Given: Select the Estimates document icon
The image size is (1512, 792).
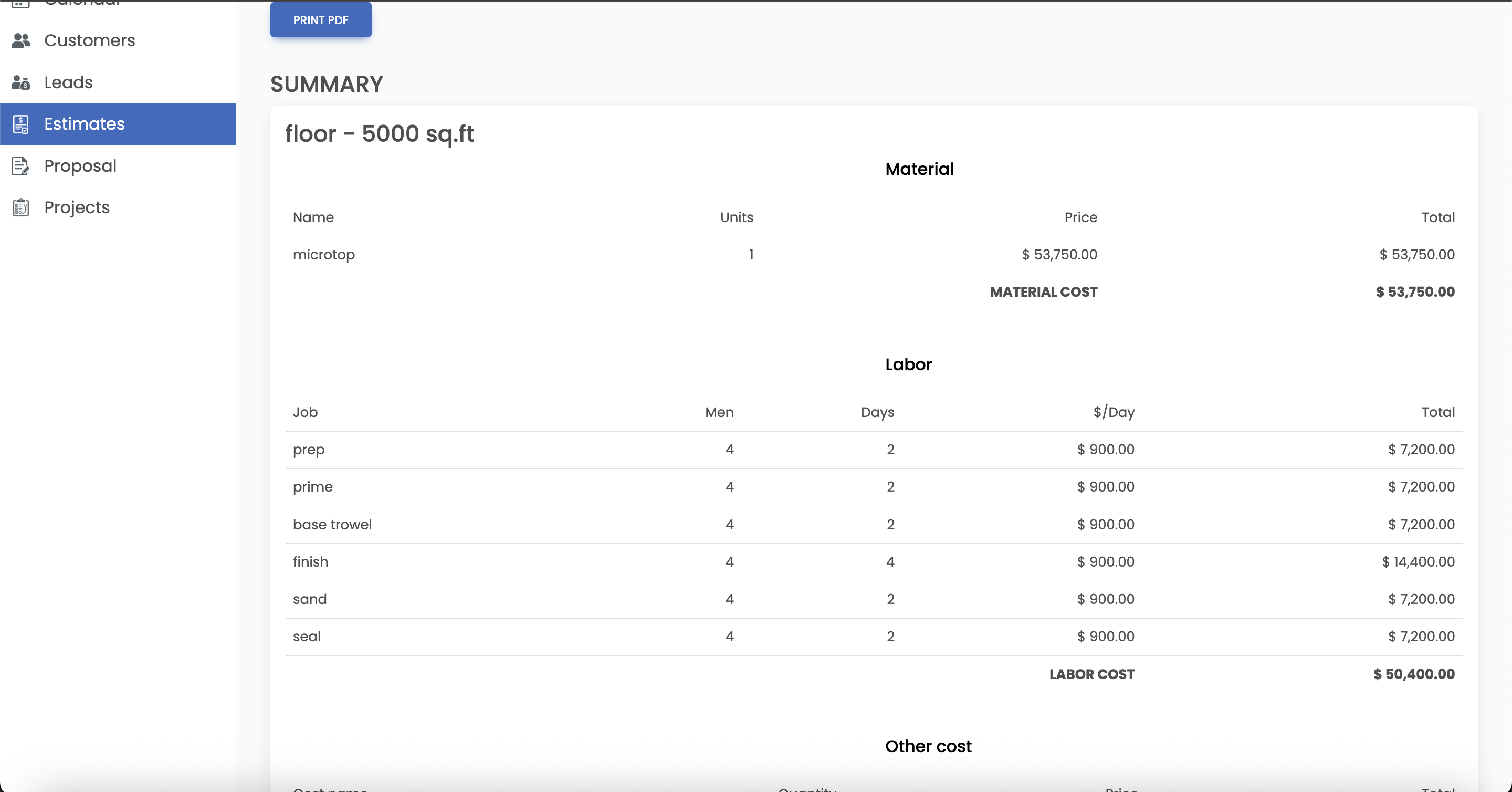Looking at the screenshot, I should click(21, 124).
